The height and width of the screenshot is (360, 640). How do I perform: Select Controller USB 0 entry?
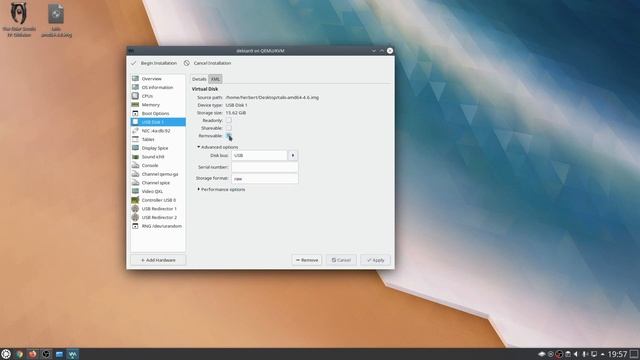pyautogui.click(x=158, y=200)
